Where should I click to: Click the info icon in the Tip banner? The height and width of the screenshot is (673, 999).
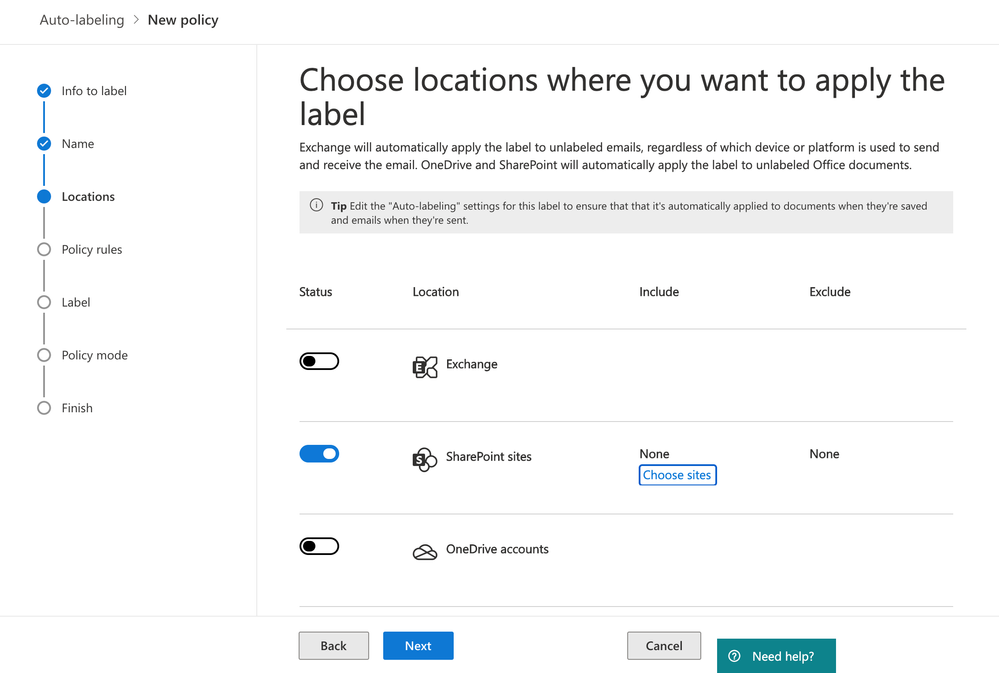pyautogui.click(x=317, y=205)
